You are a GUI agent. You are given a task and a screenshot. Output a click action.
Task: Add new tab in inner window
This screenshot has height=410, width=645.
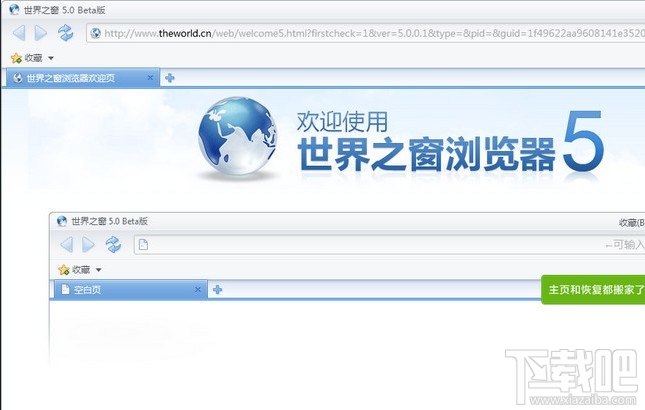tap(218, 290)
